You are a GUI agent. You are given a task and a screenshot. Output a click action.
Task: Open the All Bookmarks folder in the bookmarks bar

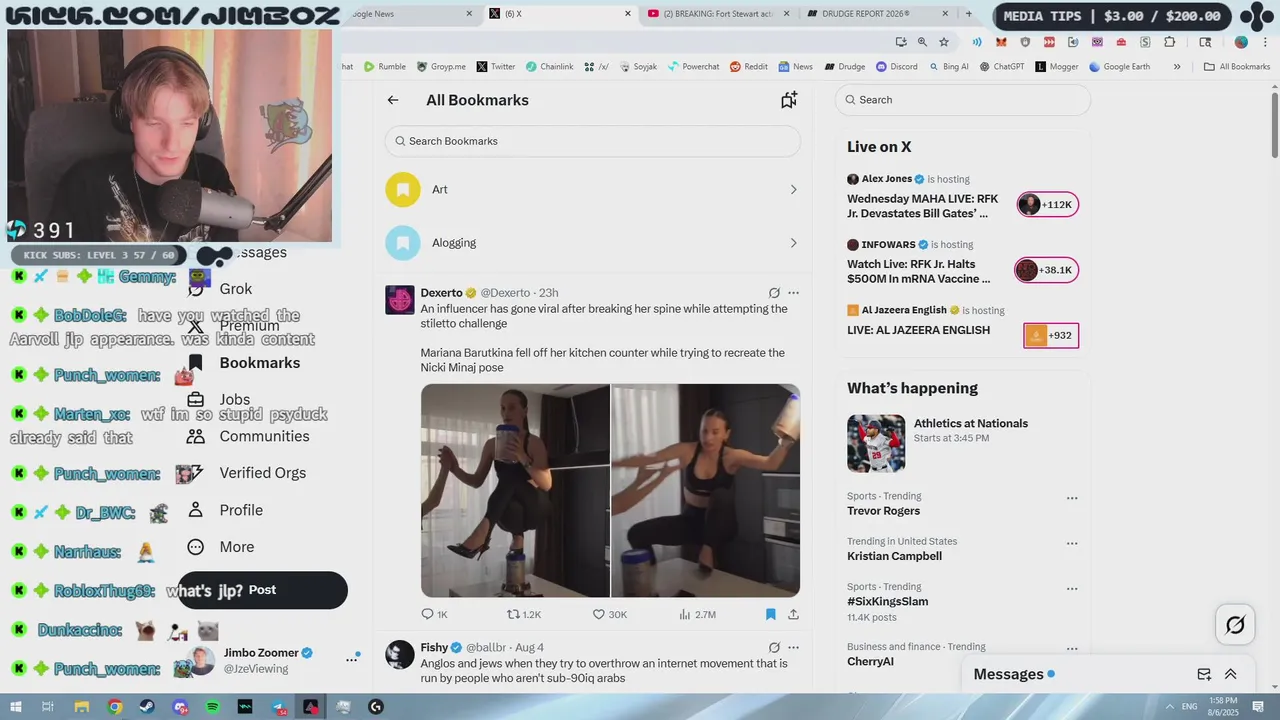coord(1237,67)
